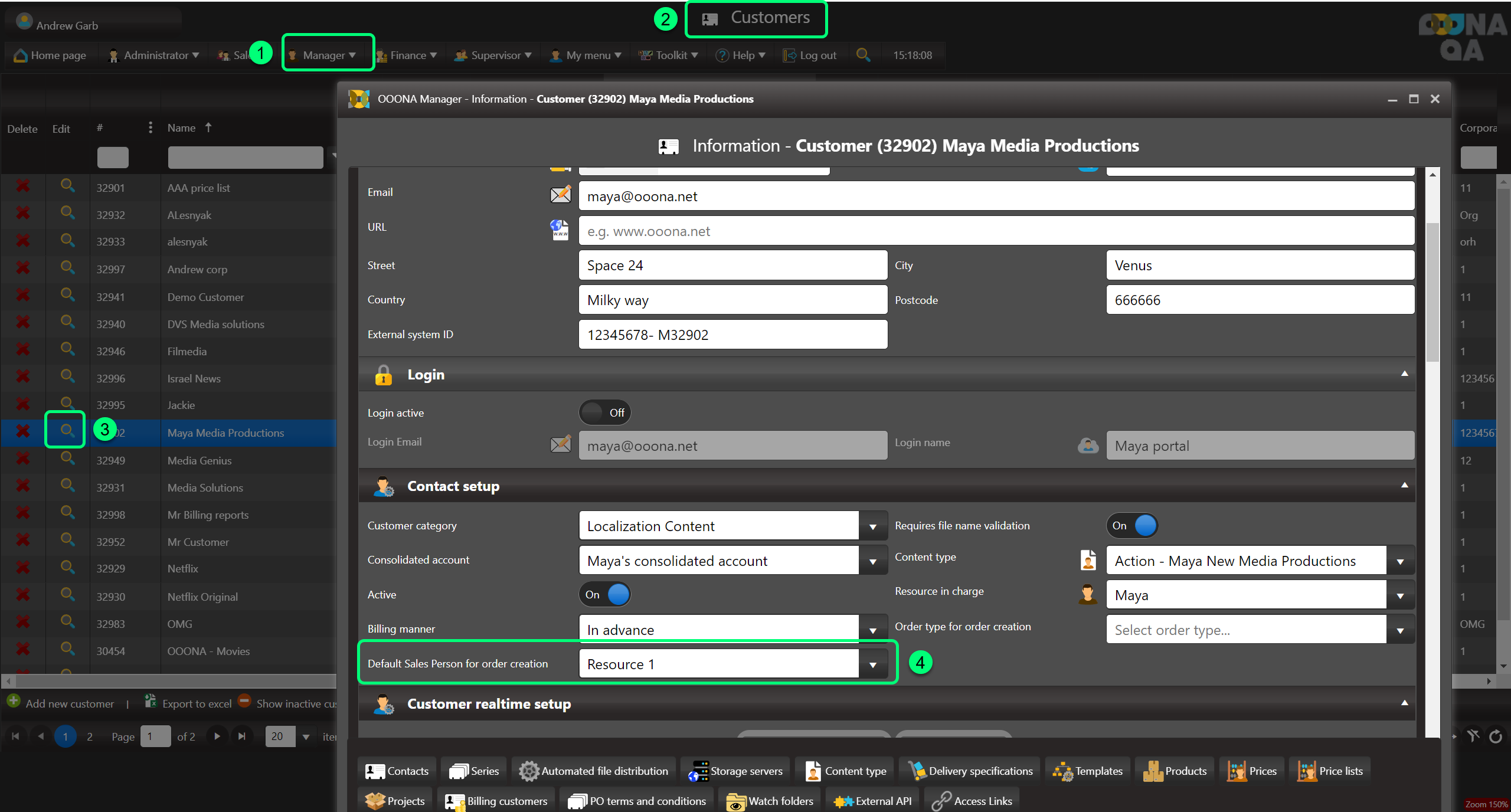The width and height of the screenshot is (1511, 812).
Task: Click the search magnifier in top menu bar
Action: click(863, 55)
